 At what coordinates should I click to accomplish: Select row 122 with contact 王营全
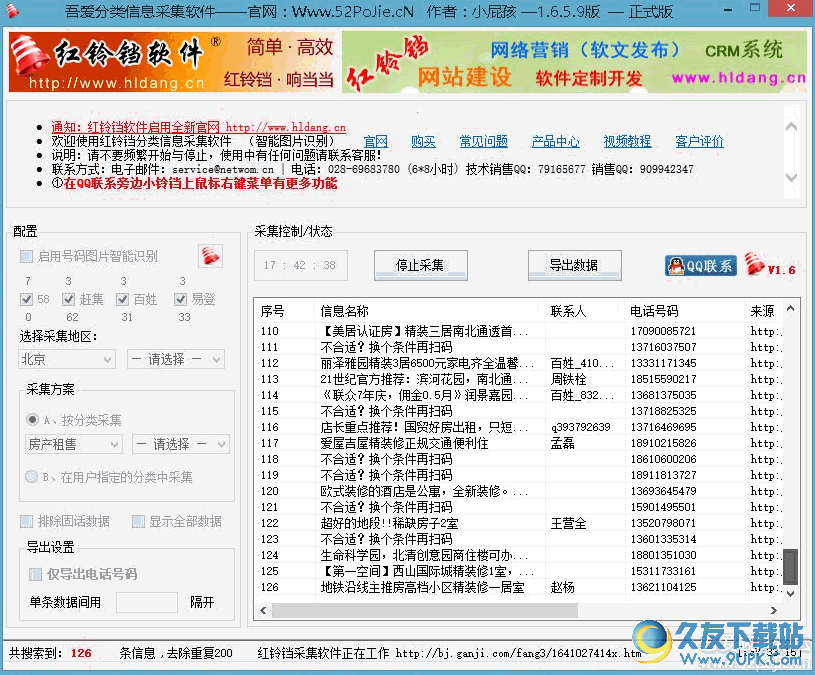(x=519, y=523)
